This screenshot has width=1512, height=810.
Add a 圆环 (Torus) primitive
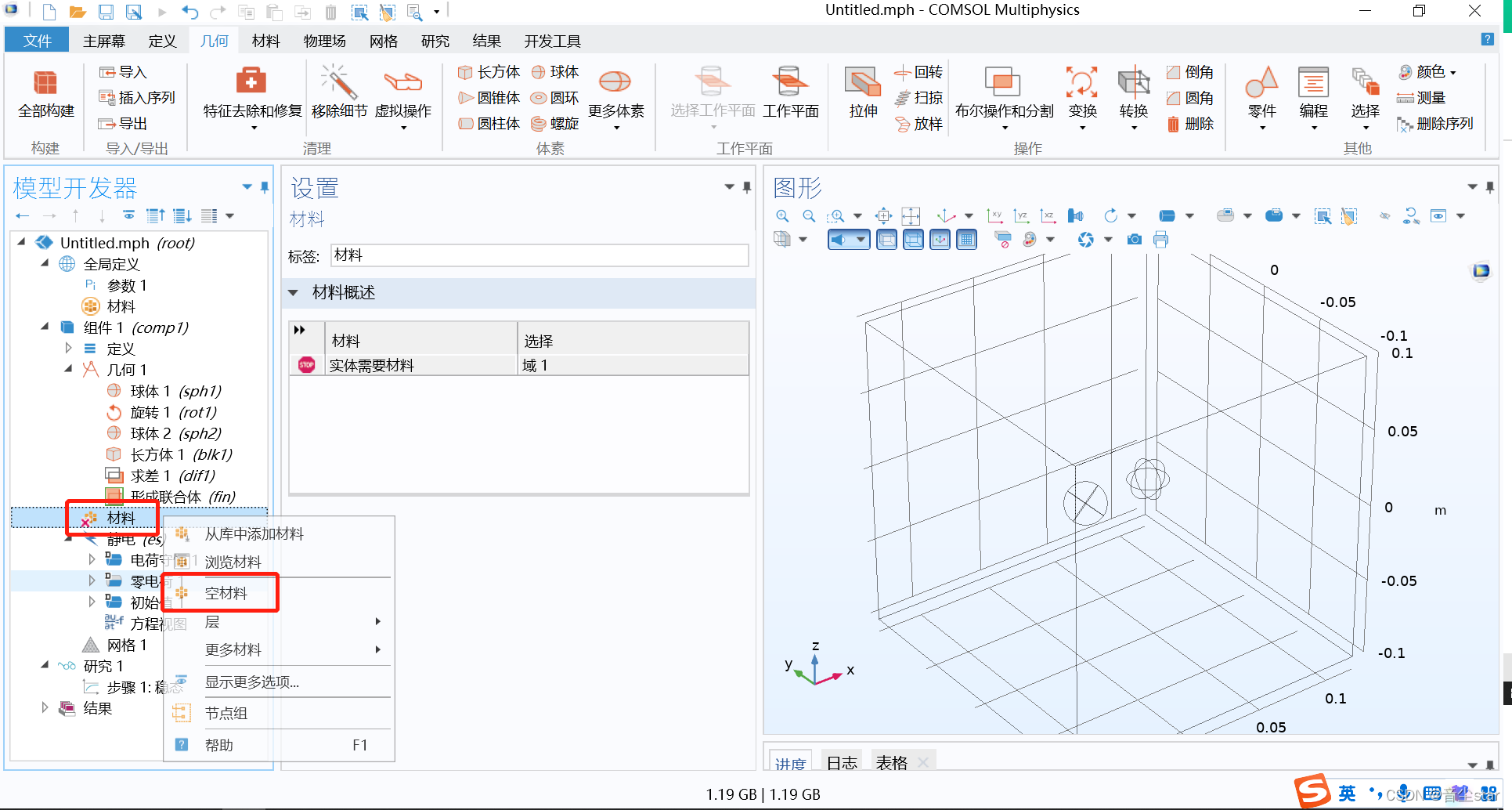coord(555,98)
